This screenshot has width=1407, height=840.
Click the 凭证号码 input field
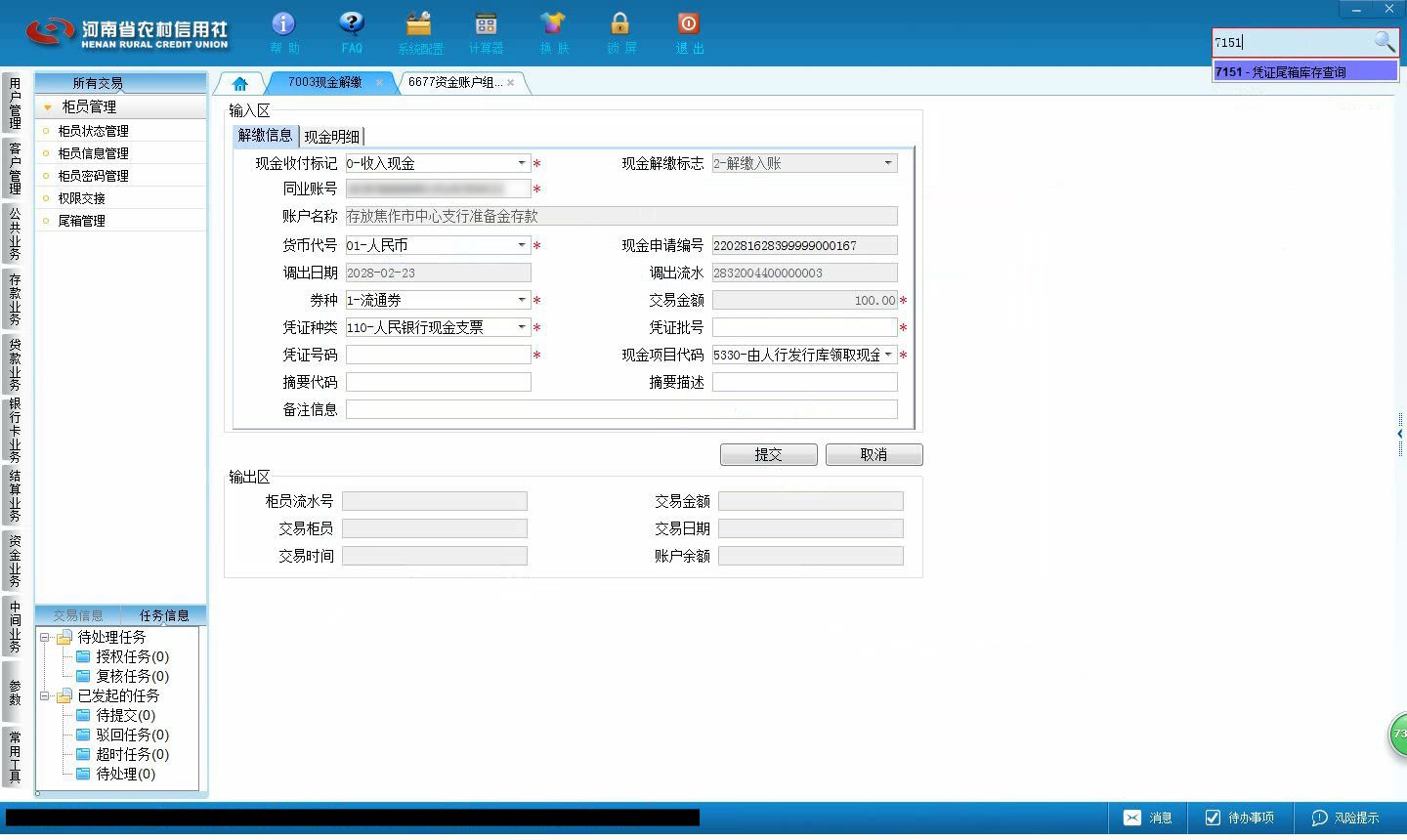438,355
